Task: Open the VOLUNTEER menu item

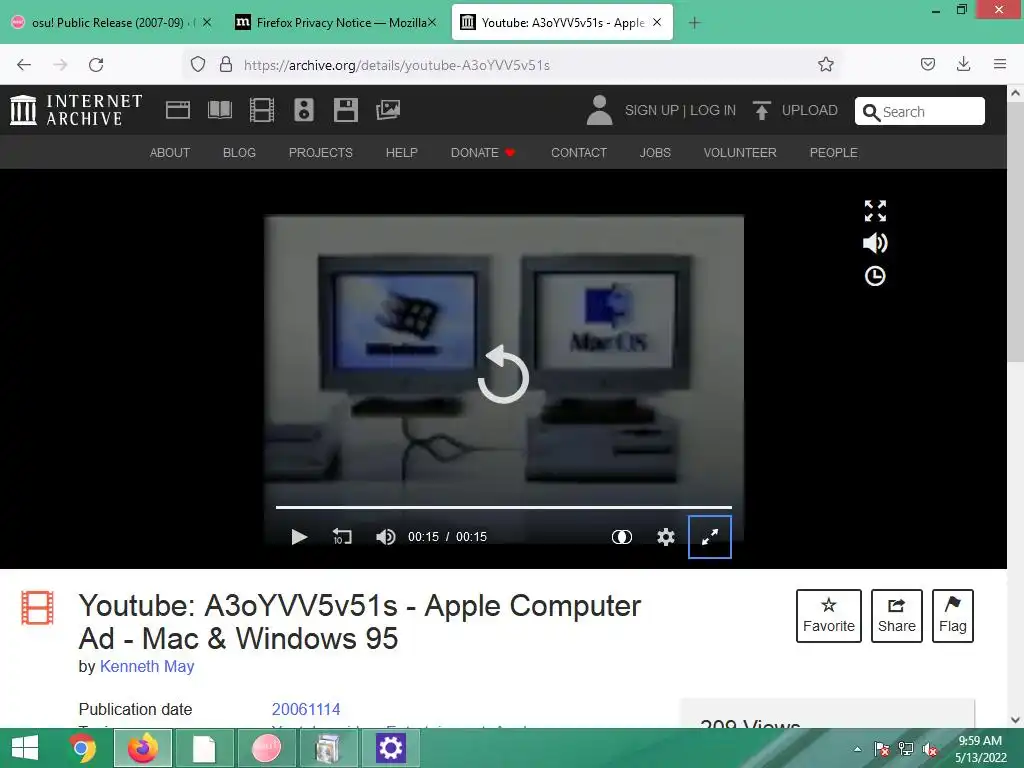Action: click(x=740, y=152)
